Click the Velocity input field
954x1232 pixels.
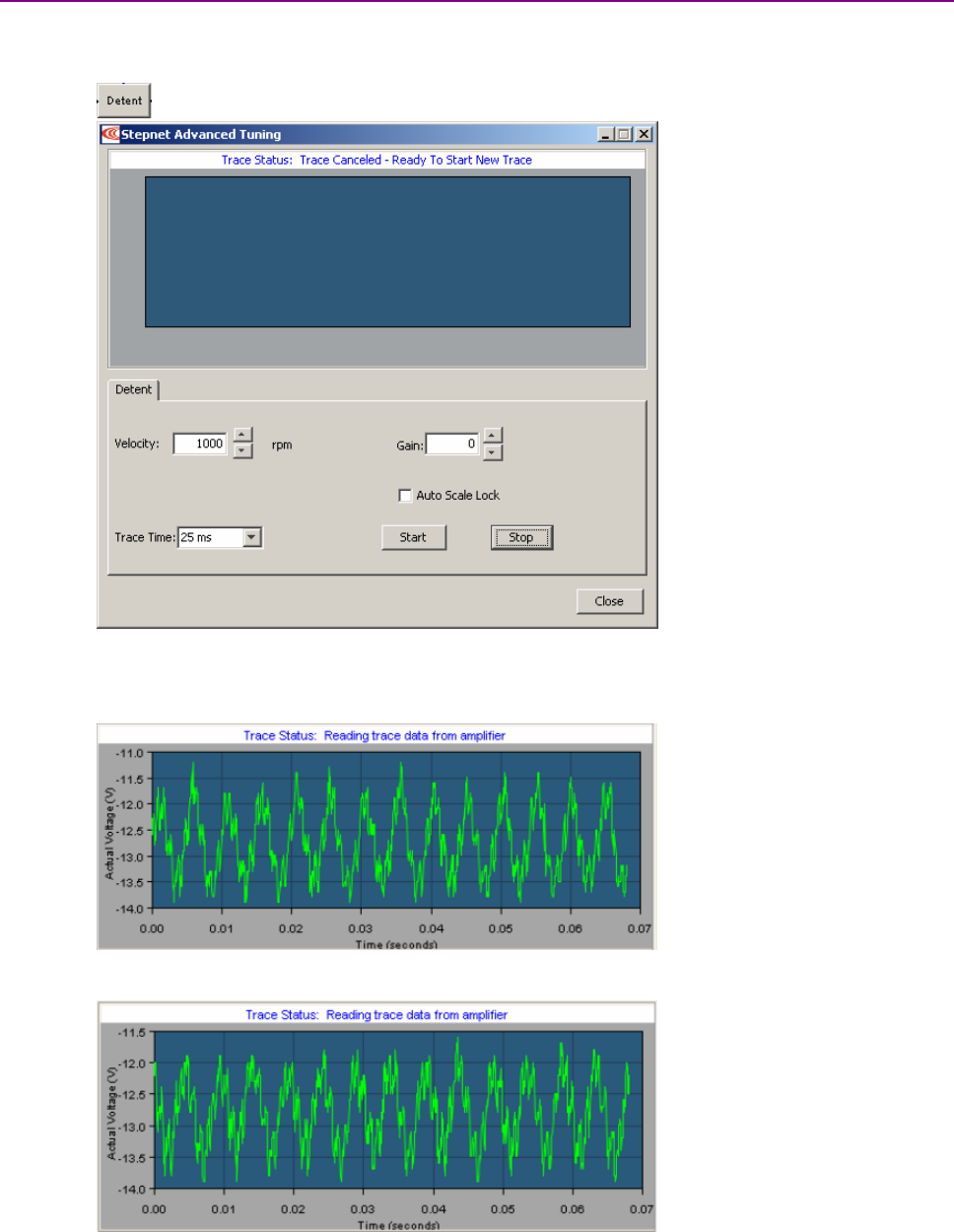point(200,444)
